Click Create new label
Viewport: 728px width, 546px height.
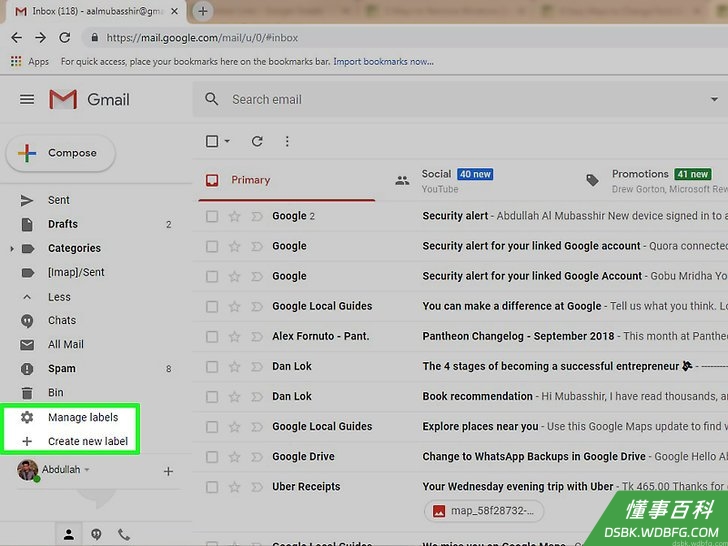pyautogui.click(x=88, y=442)
